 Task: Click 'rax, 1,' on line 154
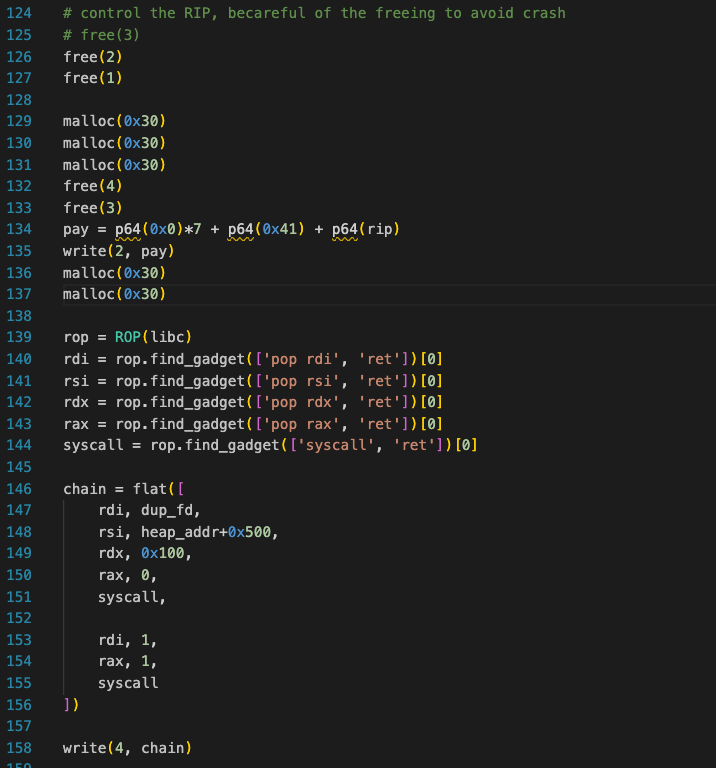coord(127,662)
